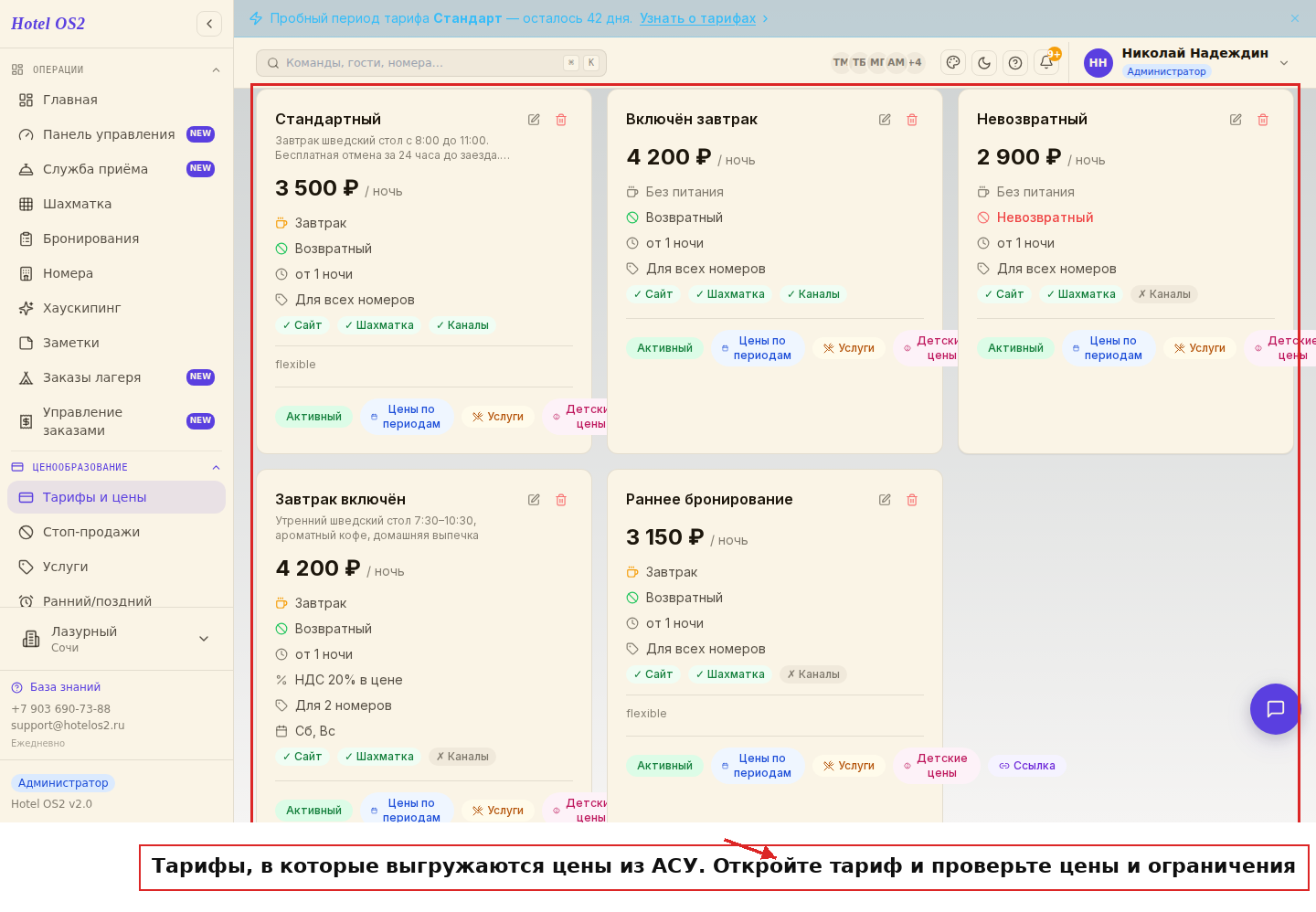Viewport: 1316px width, 912px height.
Task: Edit the Стандартный tariff with the pencil icon
Action: coord(534,120)
